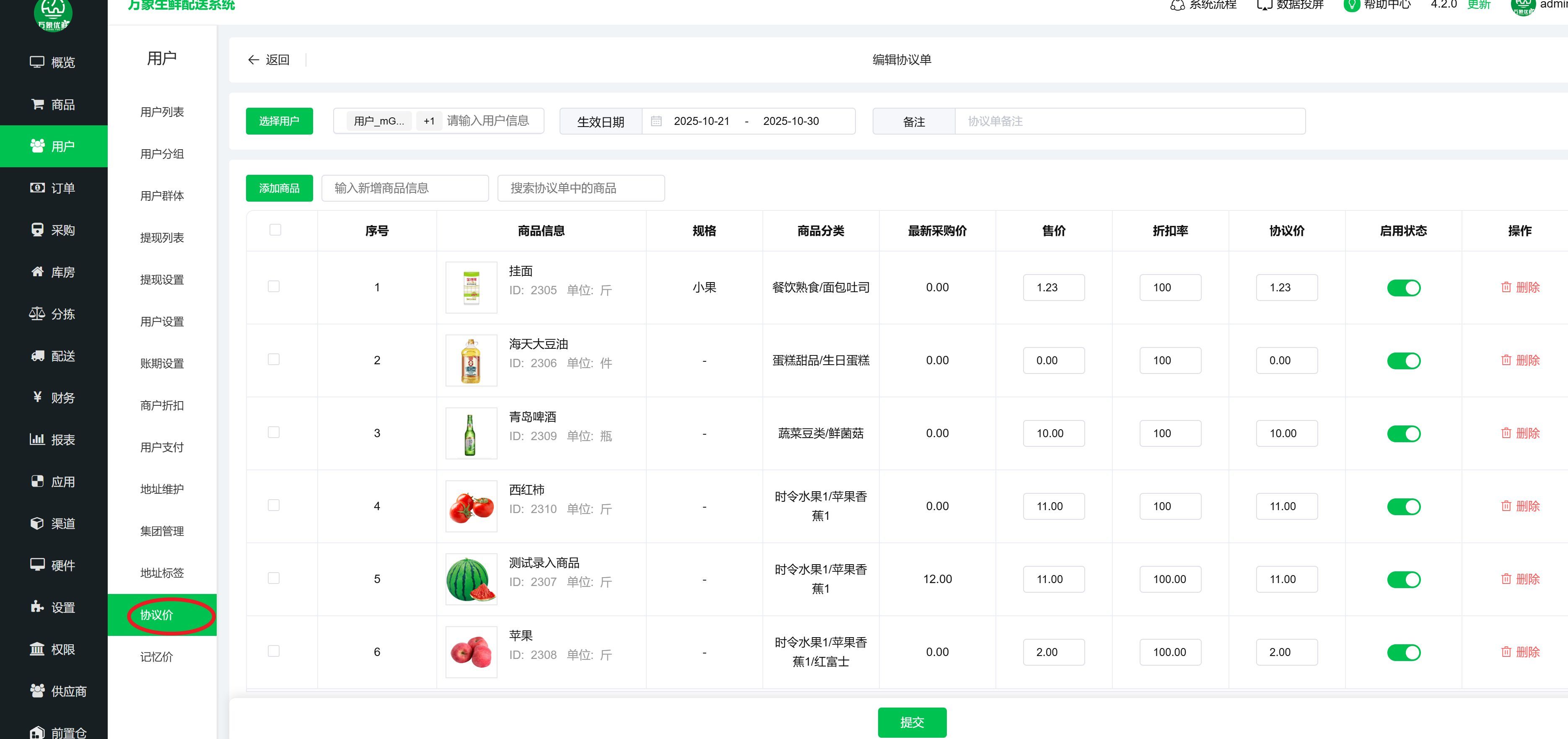1568x739 pixels.
Task: Open the user selector with 用户_mG tag
Action: point(378,121)
